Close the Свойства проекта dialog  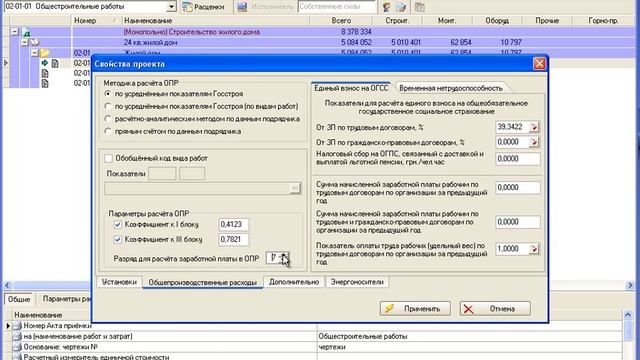[x=539, y=64]
